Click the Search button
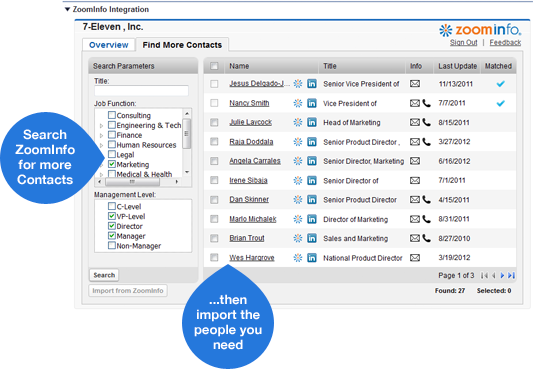The width and height of the screenshot is (533, 369). [x=104, y=275]
